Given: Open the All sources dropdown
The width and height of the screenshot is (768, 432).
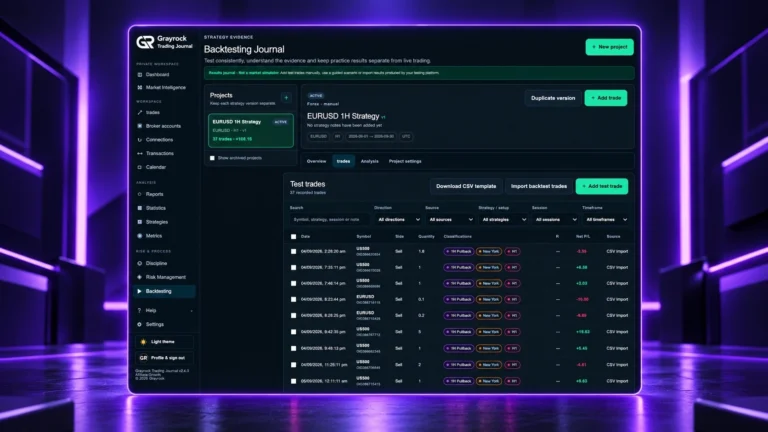Looking at the screenshot, I should pos(451,220).
